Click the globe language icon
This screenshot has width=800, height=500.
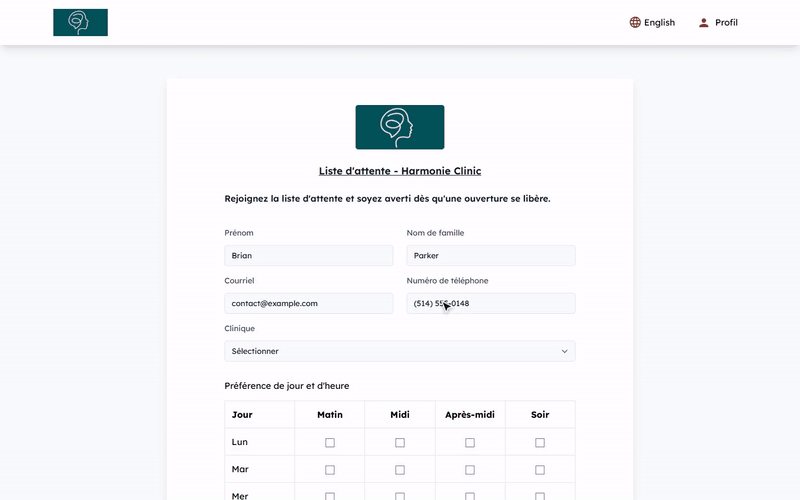pyautogui.click(x=635, y=22)
